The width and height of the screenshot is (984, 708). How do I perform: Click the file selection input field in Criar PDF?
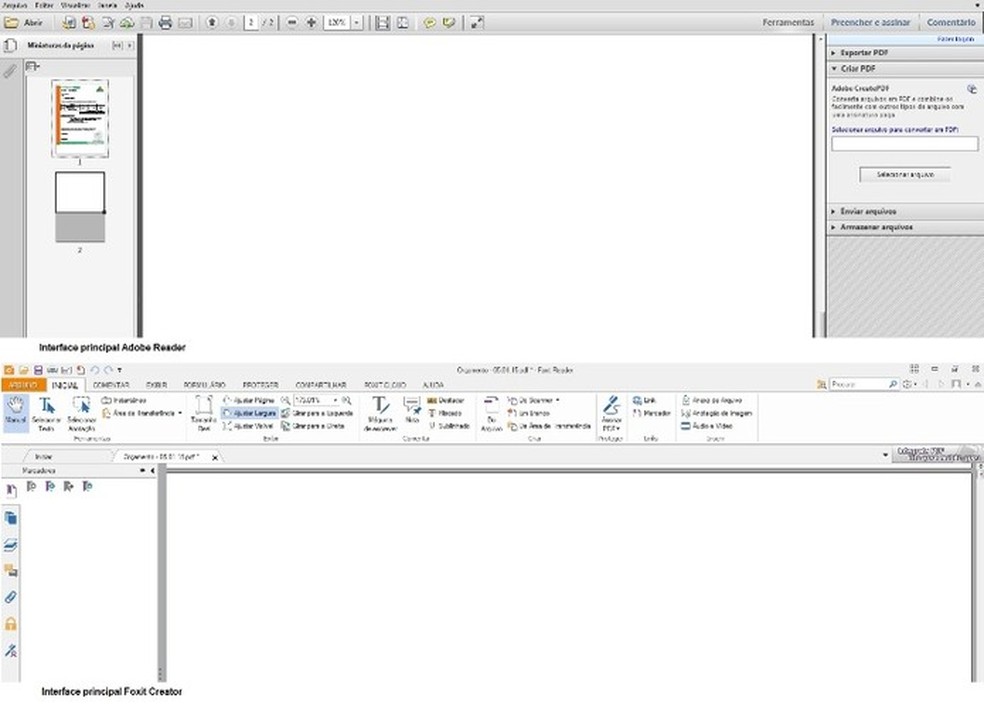click(904, 144)
